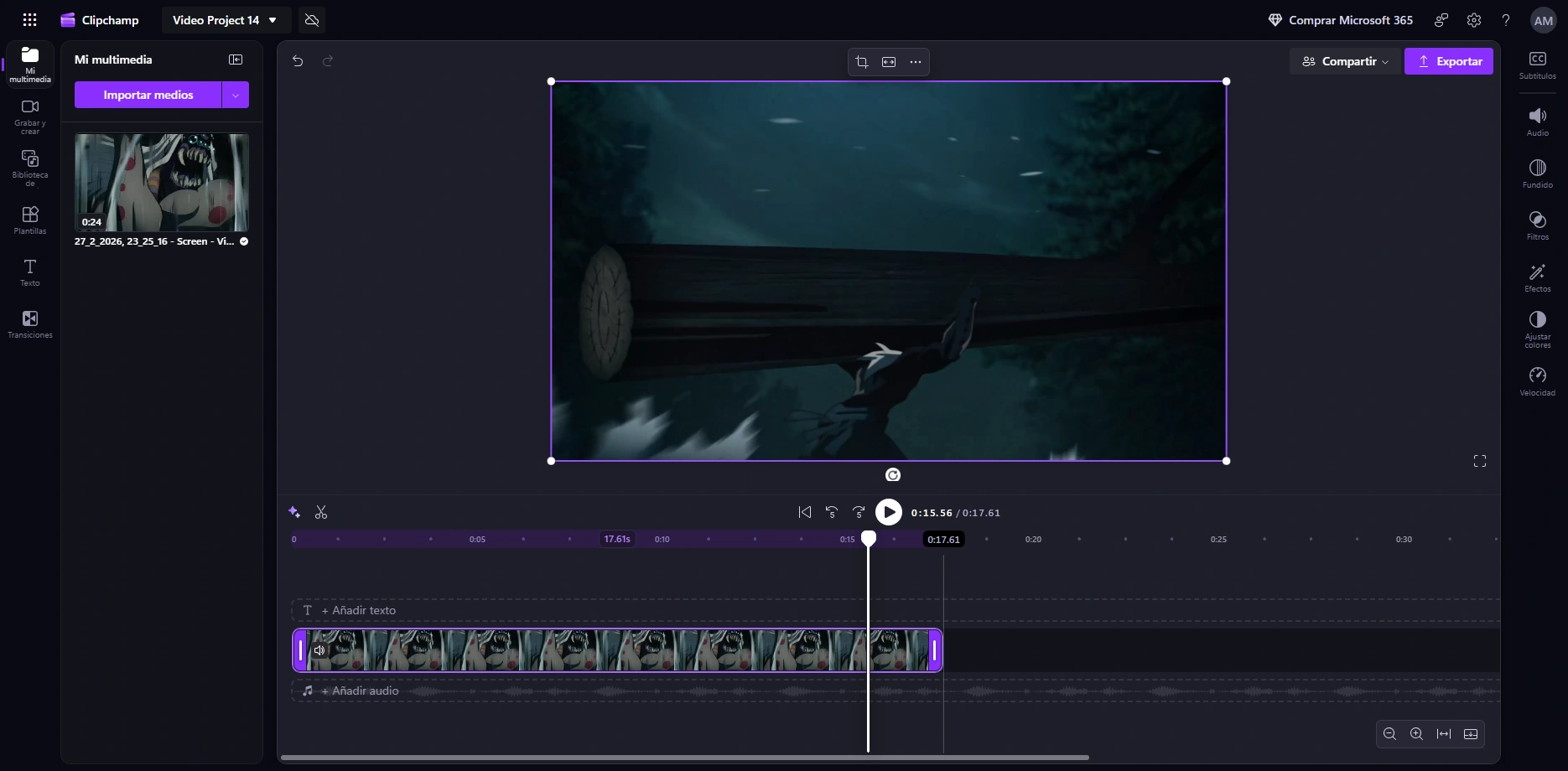Image resolution: width=1568 pixels, height=771 pixels.
Task: Open the Video Project 14 title dropdown
Action: click(225, 20)
